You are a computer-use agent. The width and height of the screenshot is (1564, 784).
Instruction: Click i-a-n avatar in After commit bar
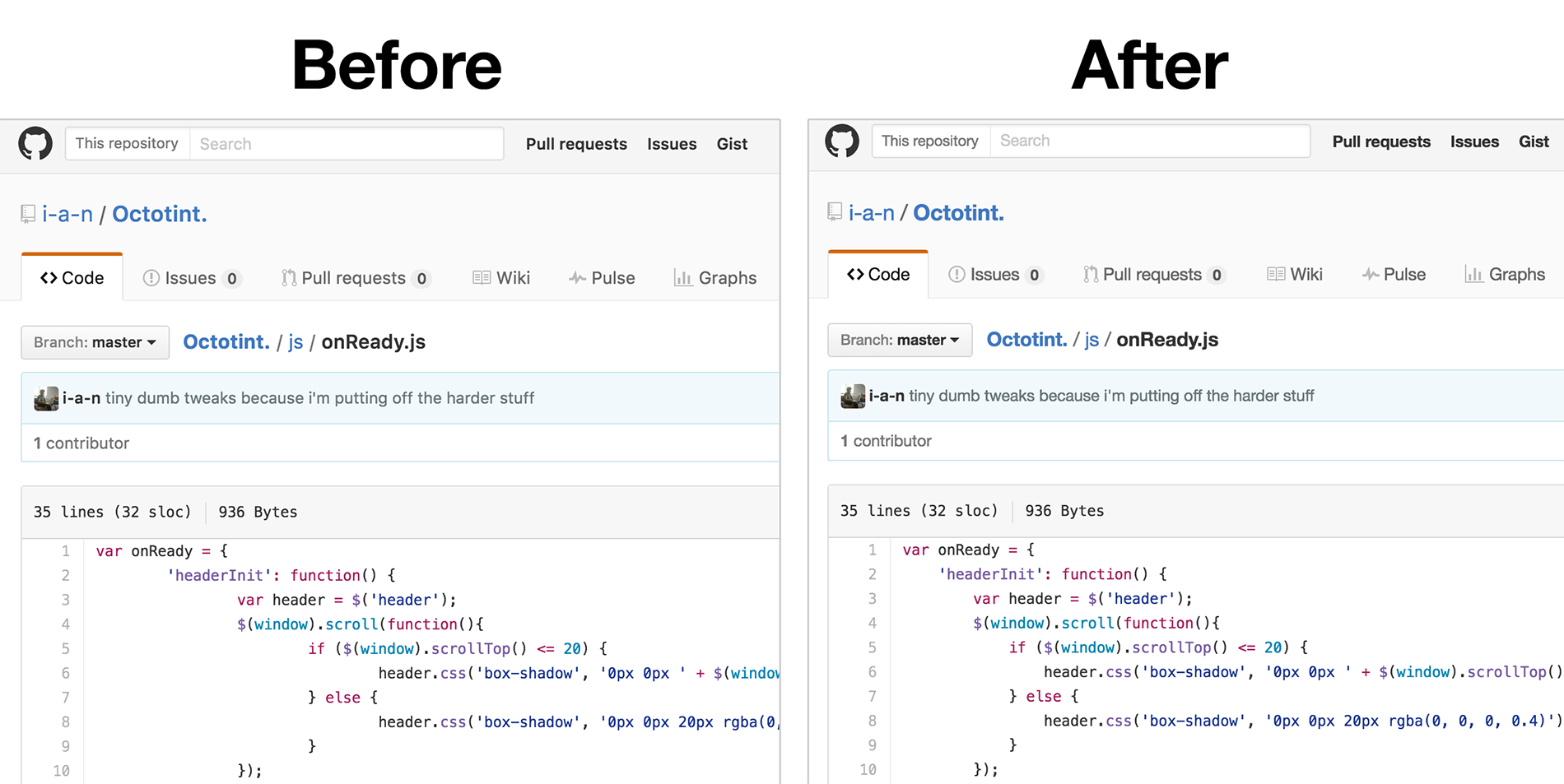[x=853, y=396]
